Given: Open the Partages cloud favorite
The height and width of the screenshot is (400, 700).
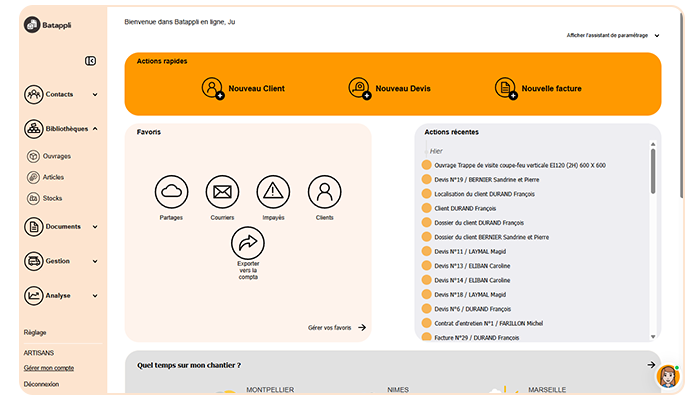Looking at the screenshot, I should click(171, 192).
